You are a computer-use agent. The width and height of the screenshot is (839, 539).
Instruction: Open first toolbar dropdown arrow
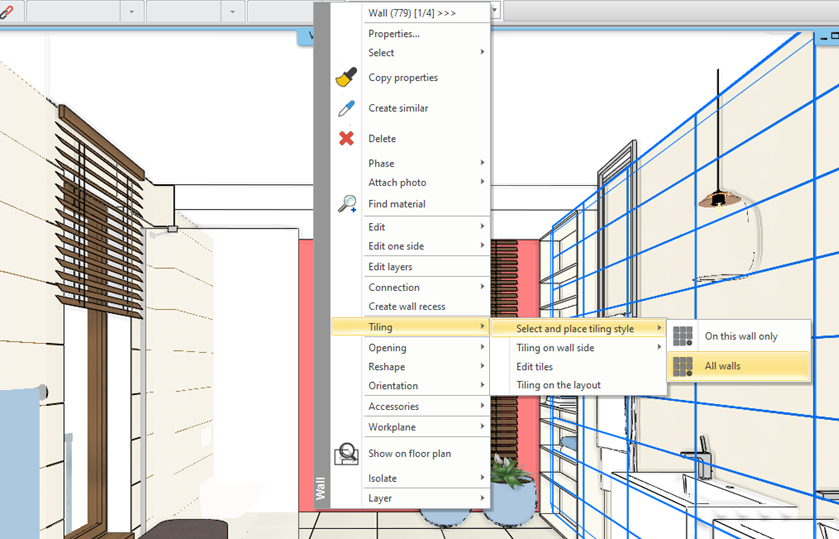132,12
